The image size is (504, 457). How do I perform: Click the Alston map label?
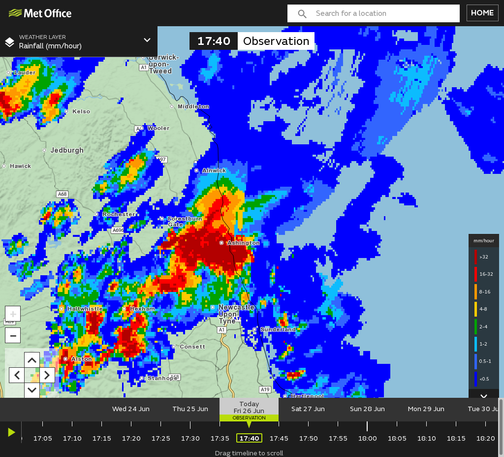(x=81, y=359)
